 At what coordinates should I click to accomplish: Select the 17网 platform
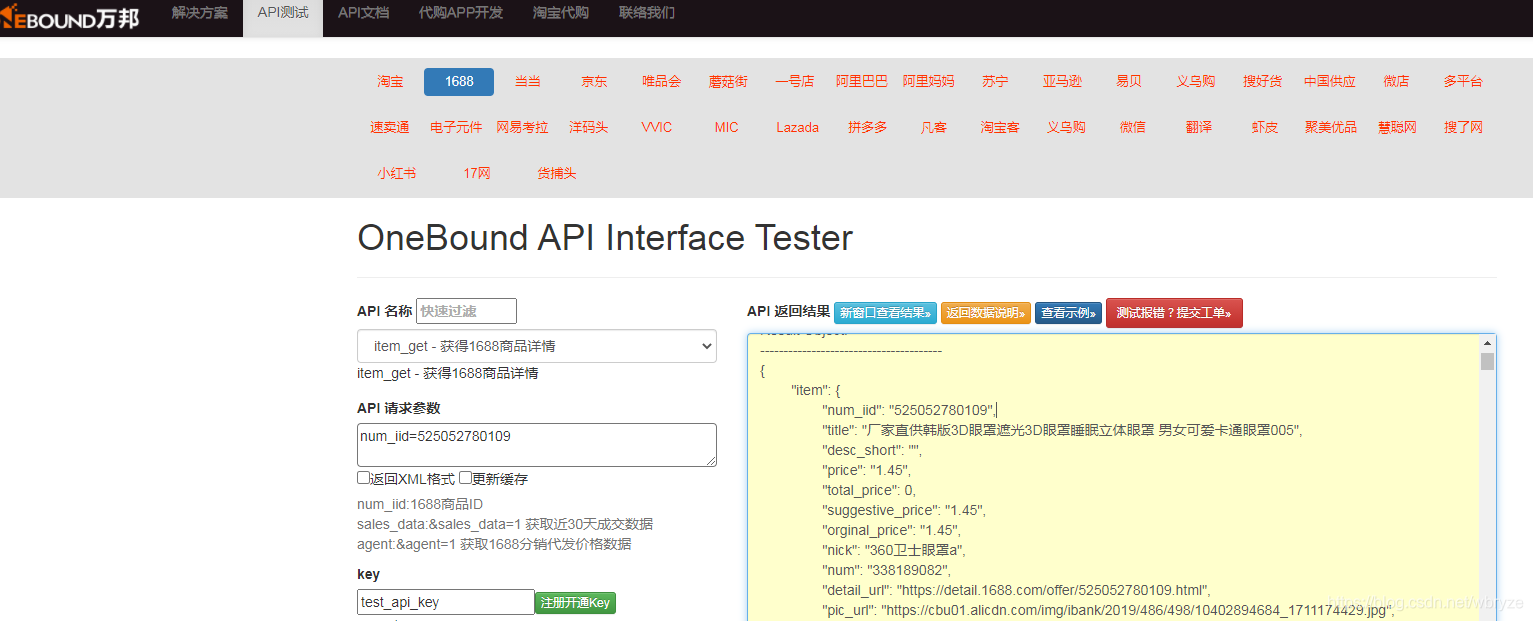[477, 174]
